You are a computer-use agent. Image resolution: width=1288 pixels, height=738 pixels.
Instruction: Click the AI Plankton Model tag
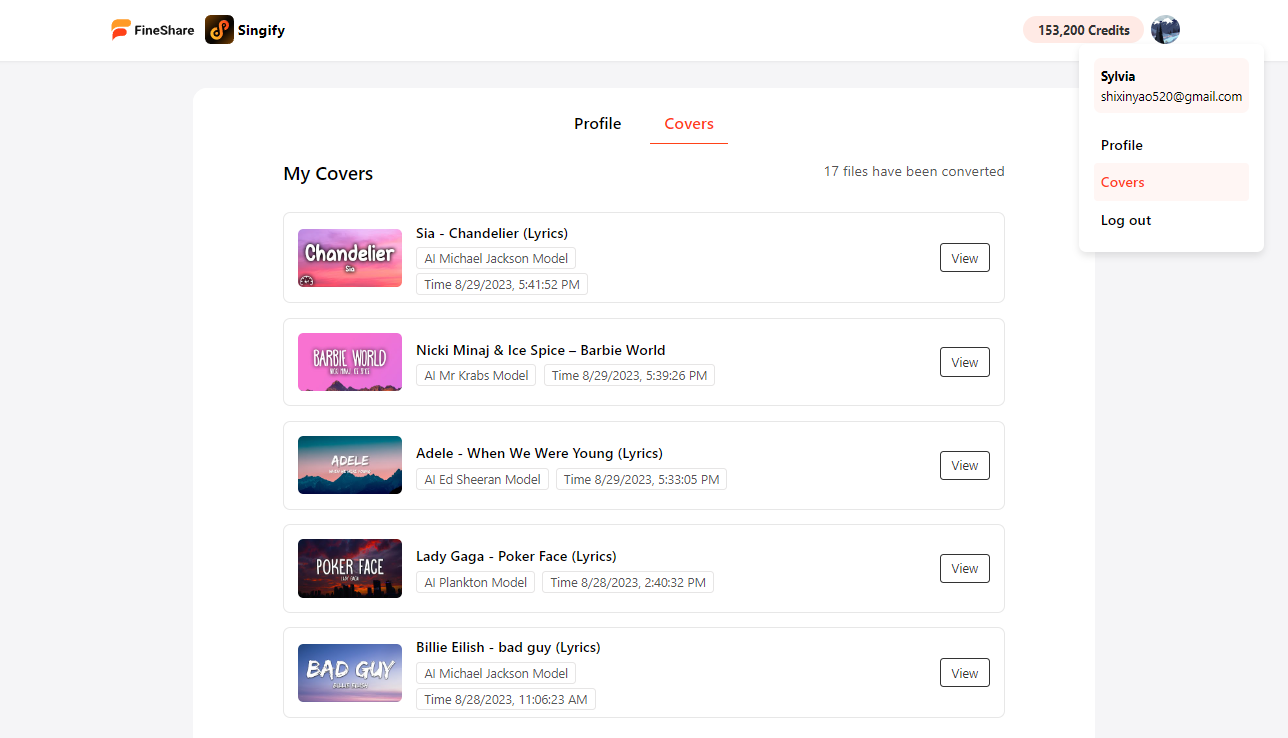pyautogui.click(x=475, y=582)
